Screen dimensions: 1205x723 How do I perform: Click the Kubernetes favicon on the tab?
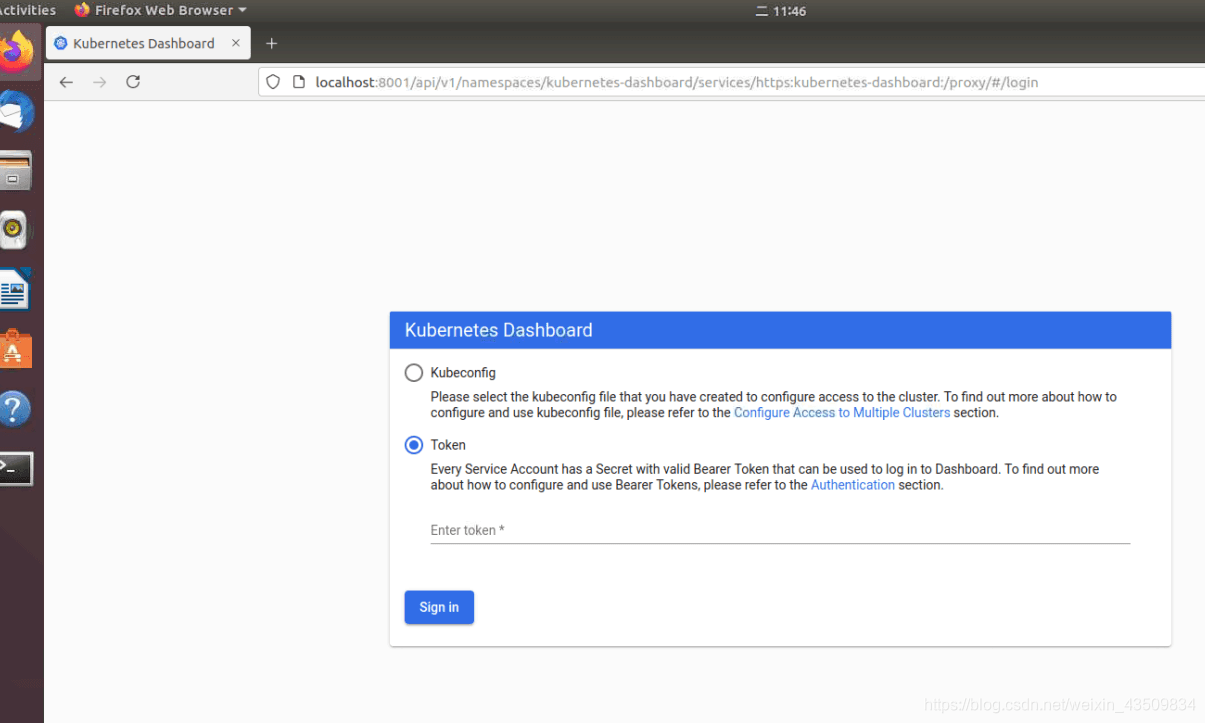(x=61, y=43)
